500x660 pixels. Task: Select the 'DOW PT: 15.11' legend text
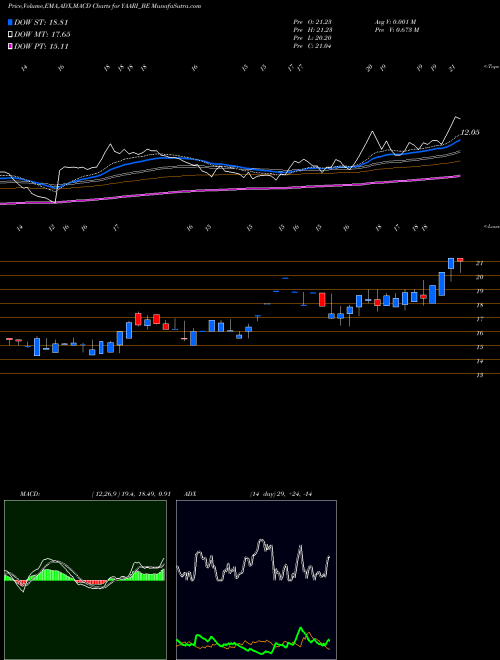pyautogui.click(x=41, y=46)
